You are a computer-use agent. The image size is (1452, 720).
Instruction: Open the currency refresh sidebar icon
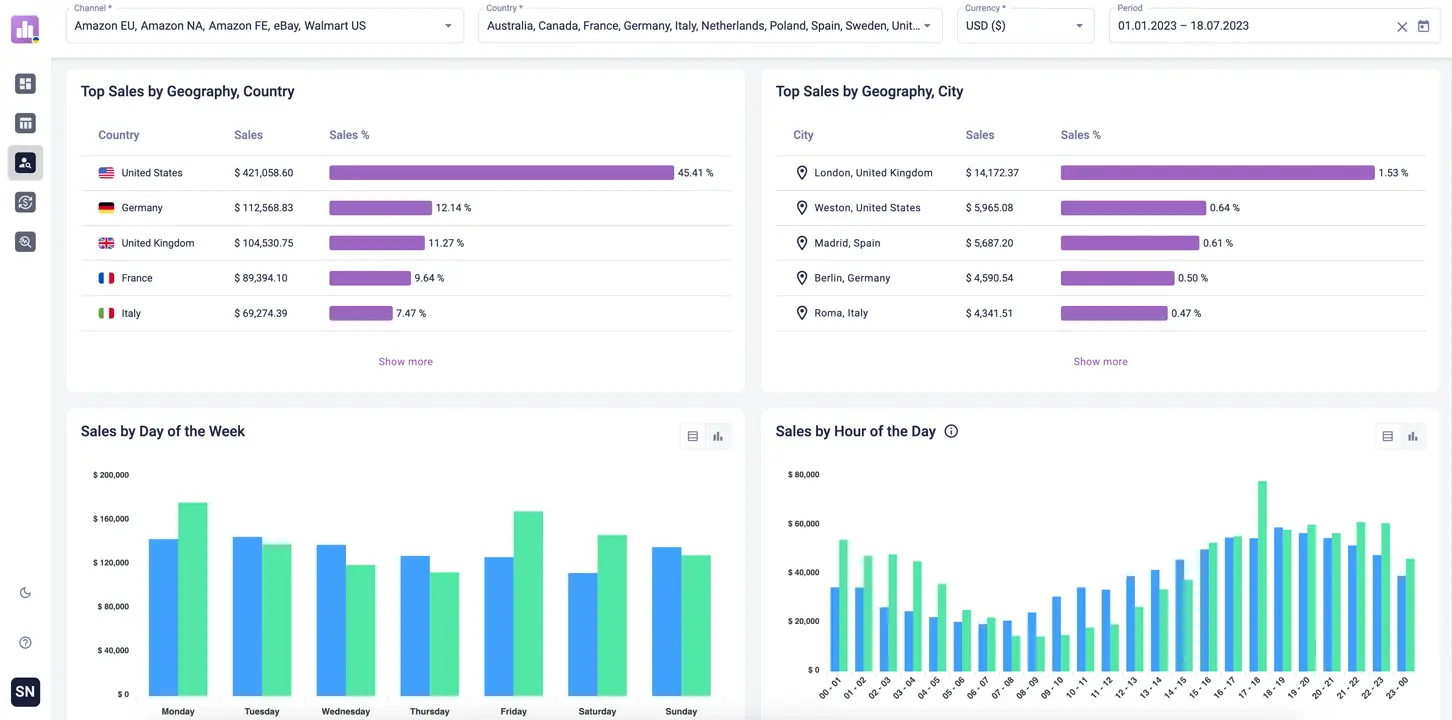[25, 202]
